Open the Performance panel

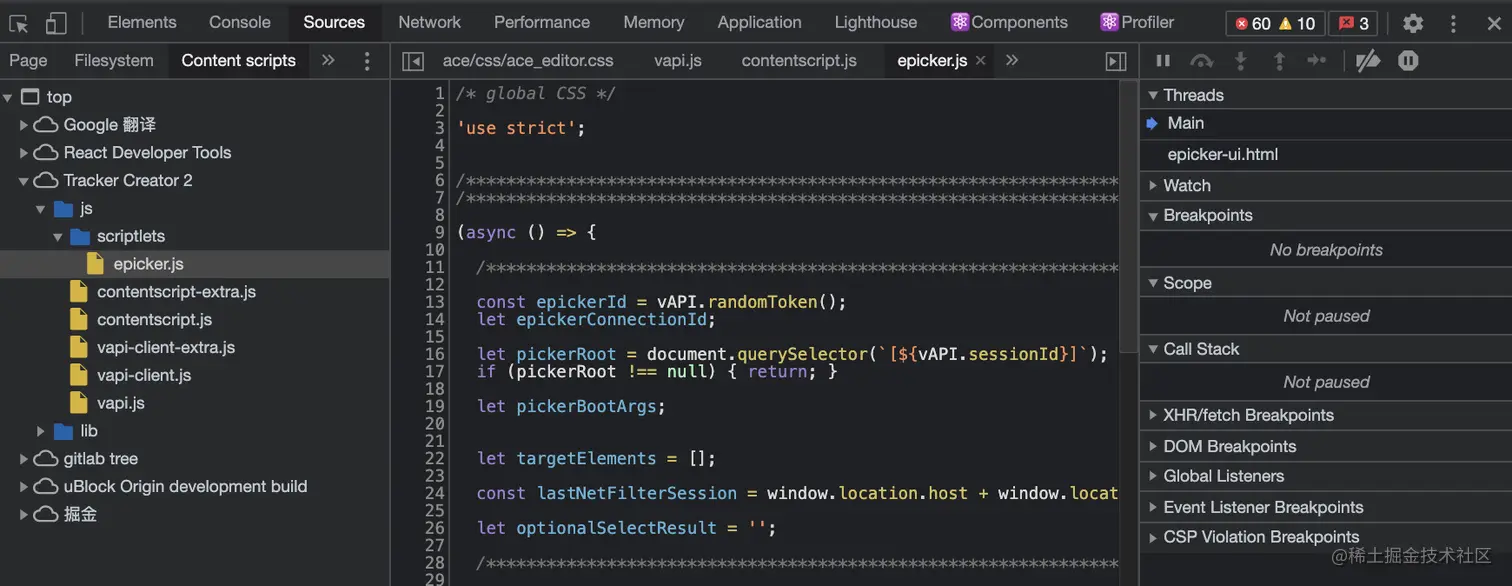coord(542,22)
